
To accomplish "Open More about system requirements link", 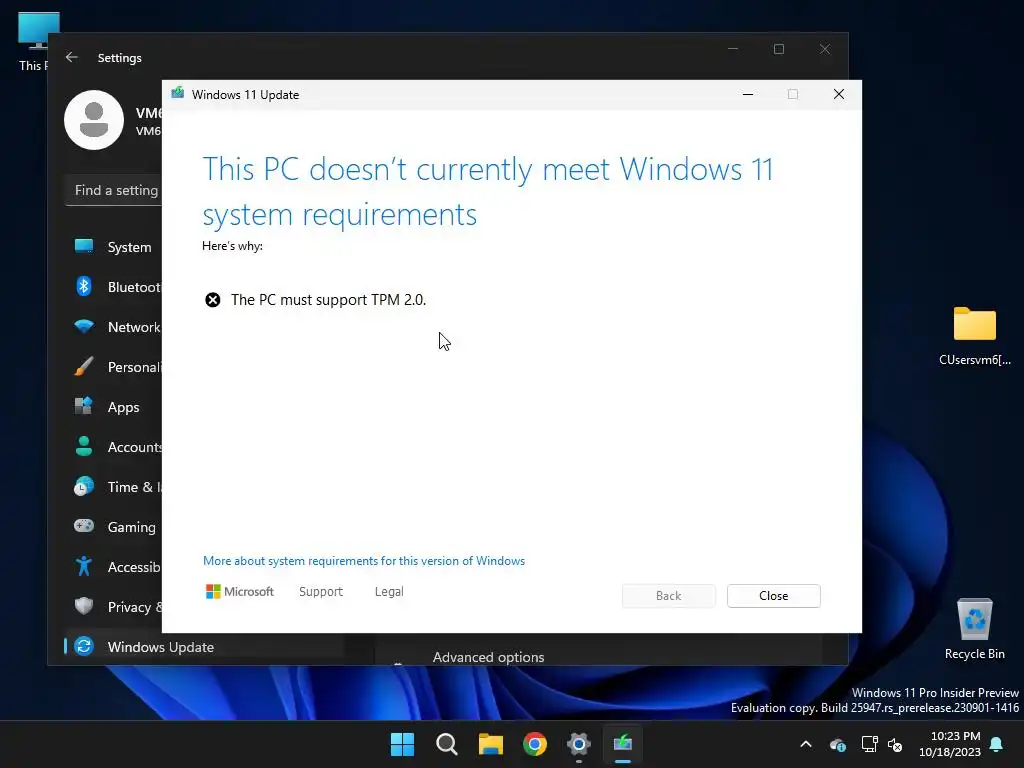I will pos(364,561).
